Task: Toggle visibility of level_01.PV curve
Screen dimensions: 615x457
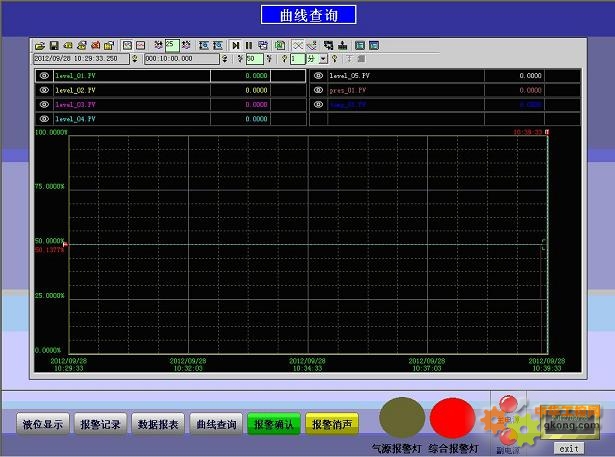Action: coord(44,75)
